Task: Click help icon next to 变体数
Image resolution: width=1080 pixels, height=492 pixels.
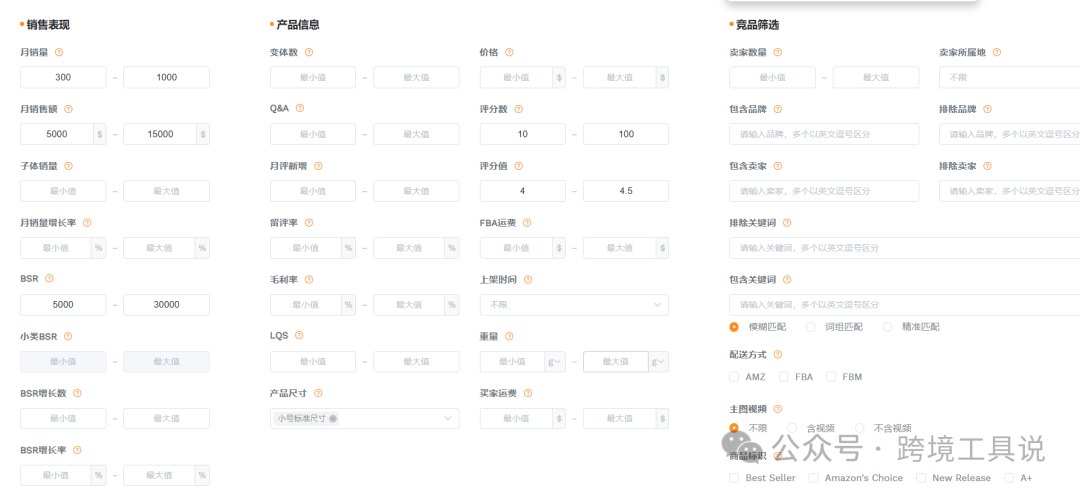Action: click(x=309, y=52)
